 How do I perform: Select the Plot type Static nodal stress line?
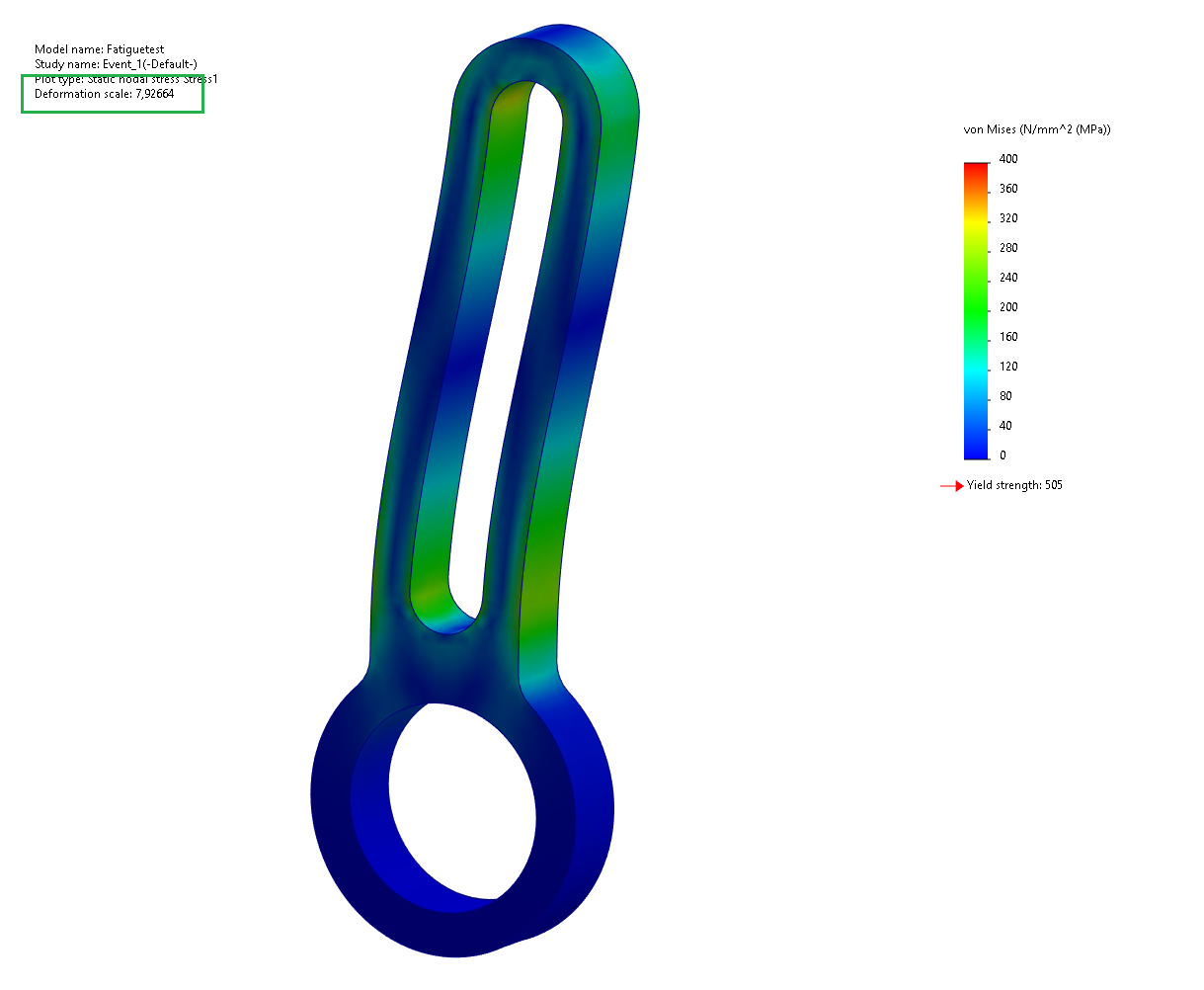(125, 79)
